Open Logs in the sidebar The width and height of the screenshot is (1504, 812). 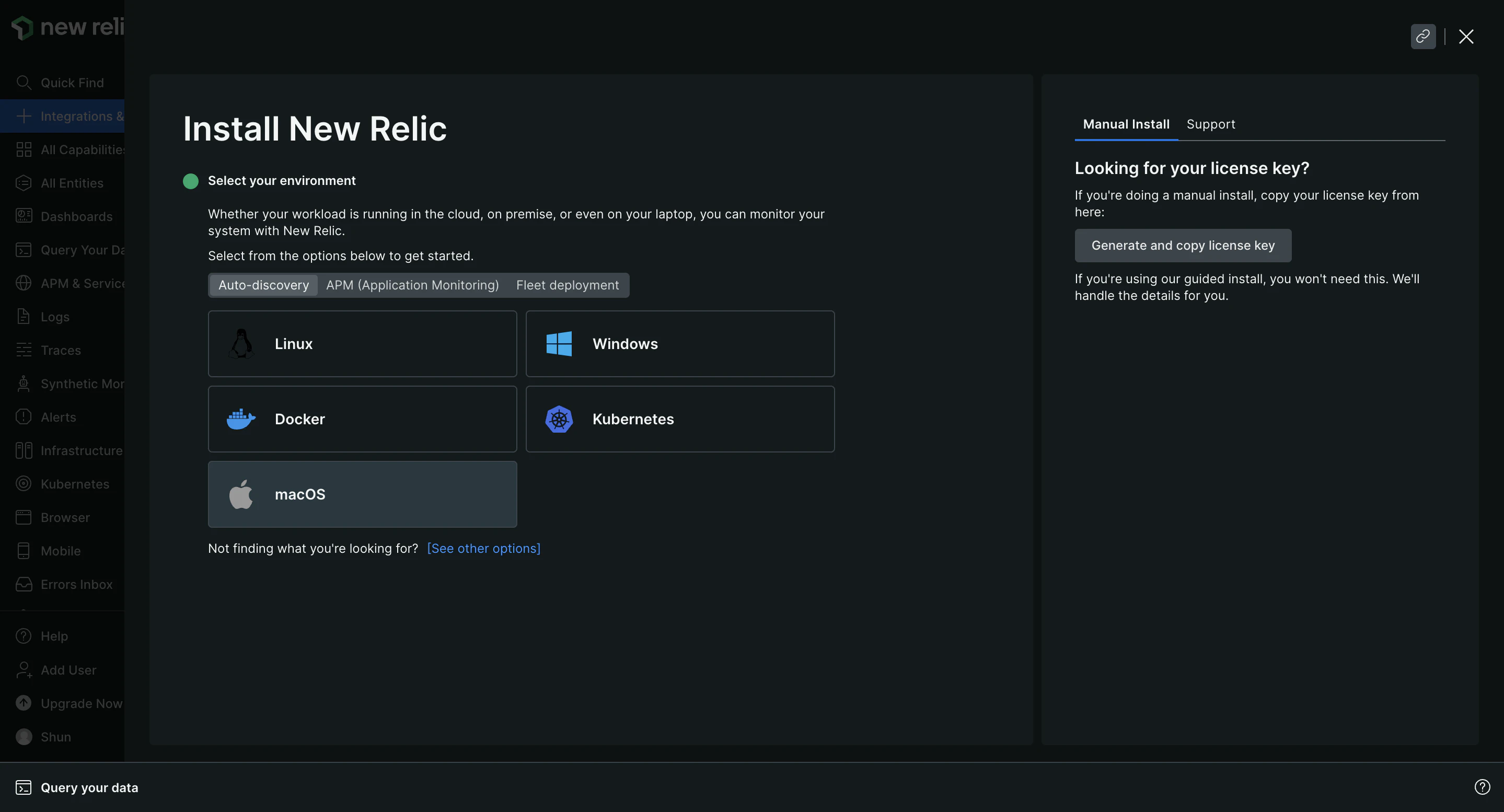click(62, 317)
